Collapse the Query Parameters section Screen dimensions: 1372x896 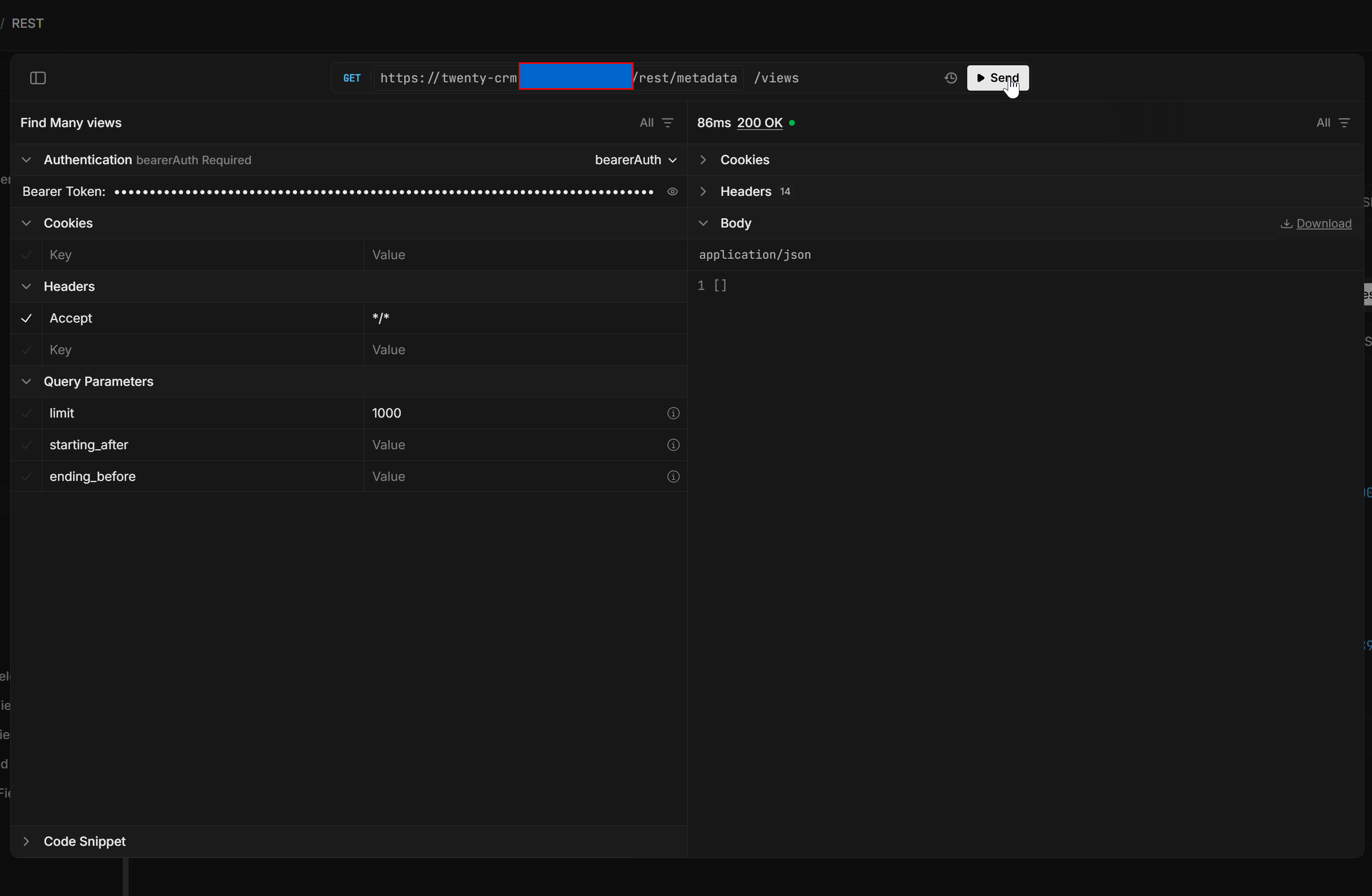tap(98, 381)
